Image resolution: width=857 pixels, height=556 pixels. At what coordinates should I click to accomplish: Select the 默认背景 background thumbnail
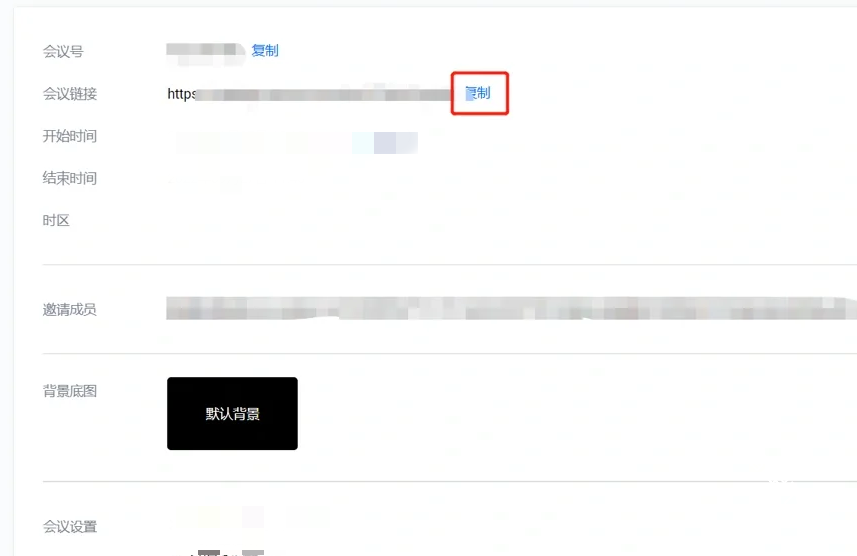(232, 413)
